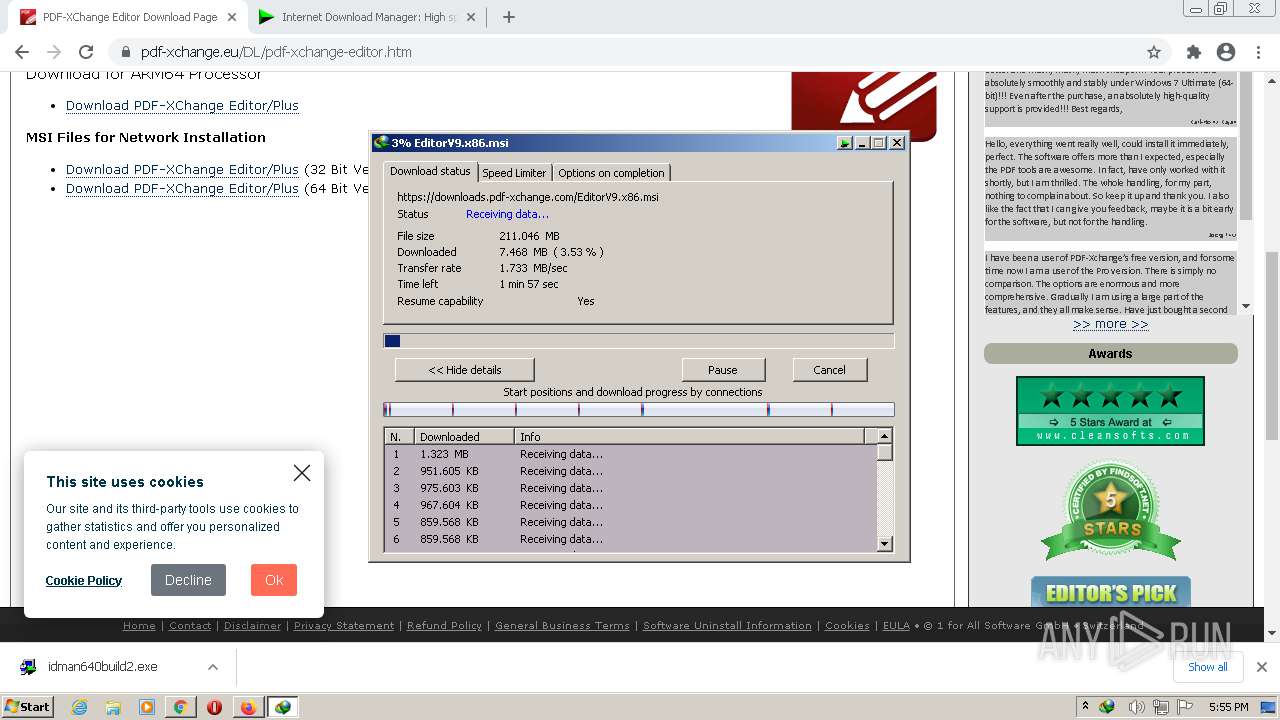Image resolution: width=1280 pixels, height=720 pixels.
Task: Open Options on completion tab
Action: coord(611,173)
